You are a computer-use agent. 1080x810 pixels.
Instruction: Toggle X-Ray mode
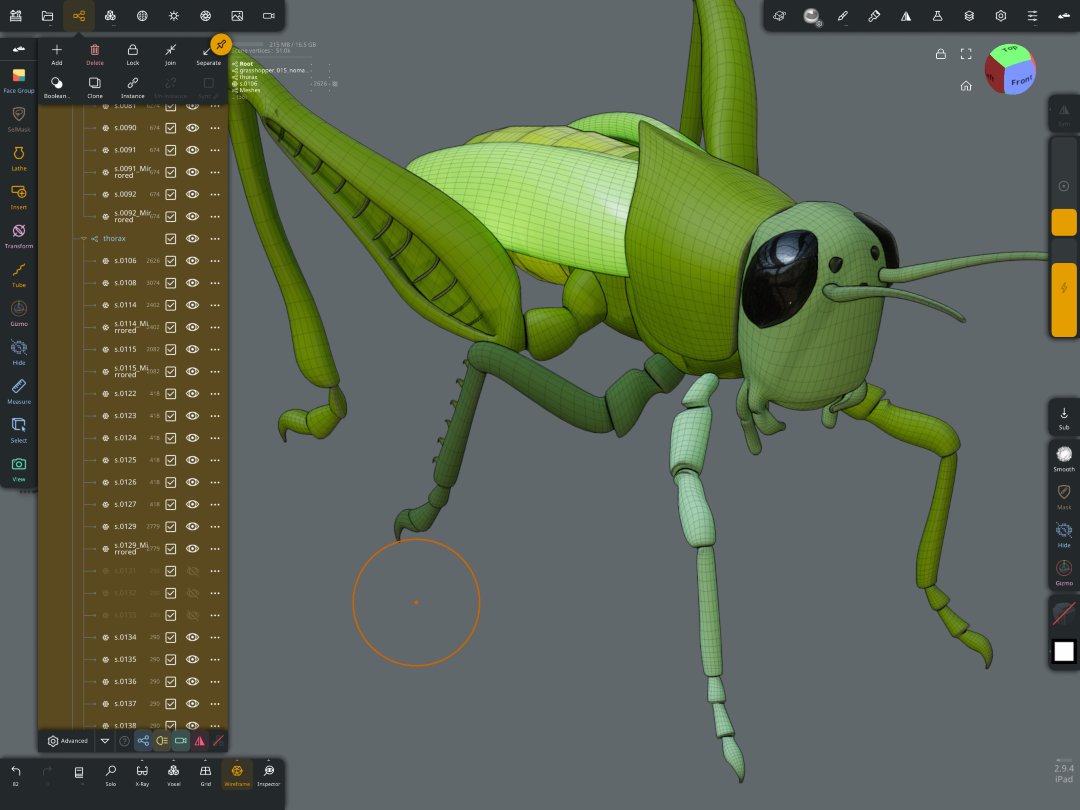[x=142, y=774]
